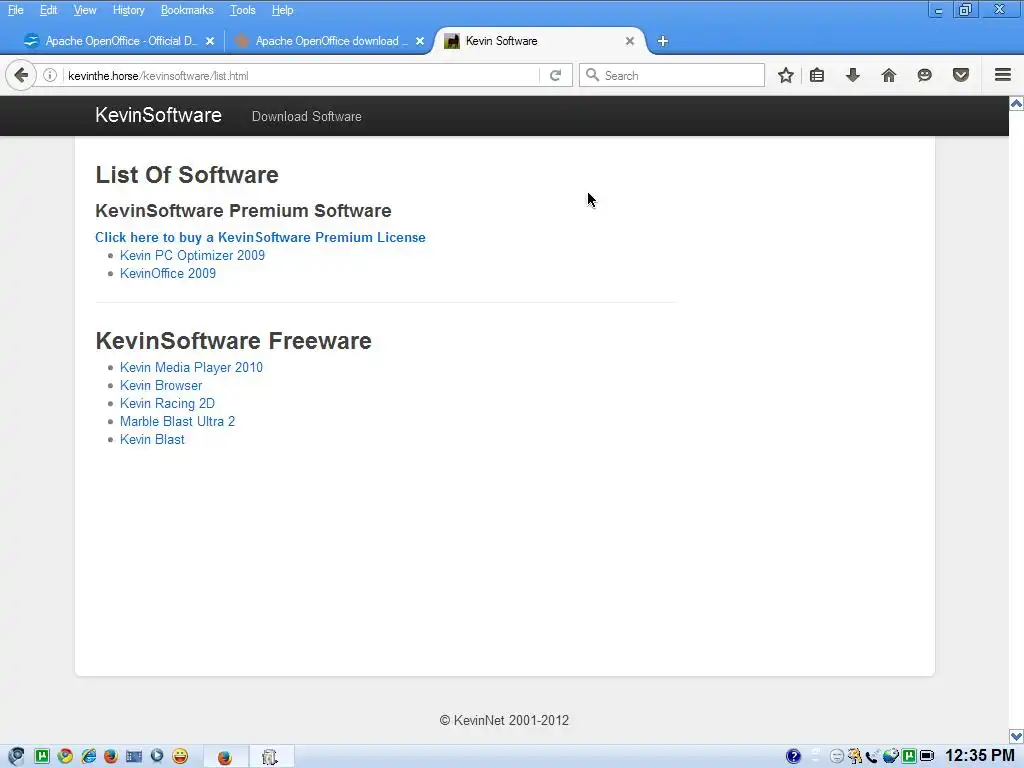Close the Apache OpenOffice - Official tab
1024x768 pixels.
pyautogui.click(x=210, y=40)
